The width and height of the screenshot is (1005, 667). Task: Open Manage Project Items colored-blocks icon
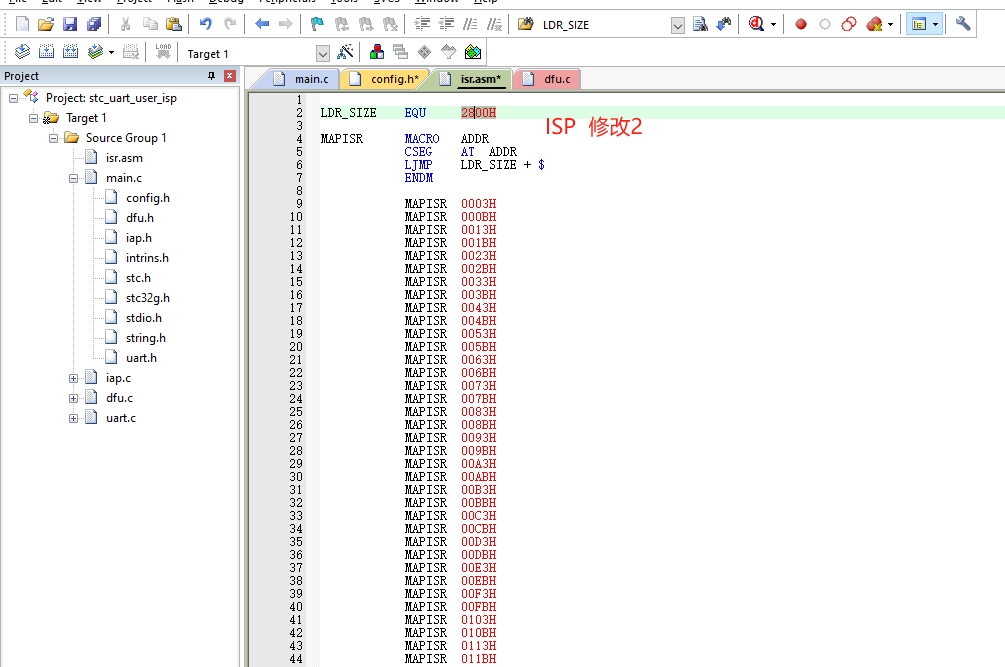pyautogui.click(x=377, y=53)
